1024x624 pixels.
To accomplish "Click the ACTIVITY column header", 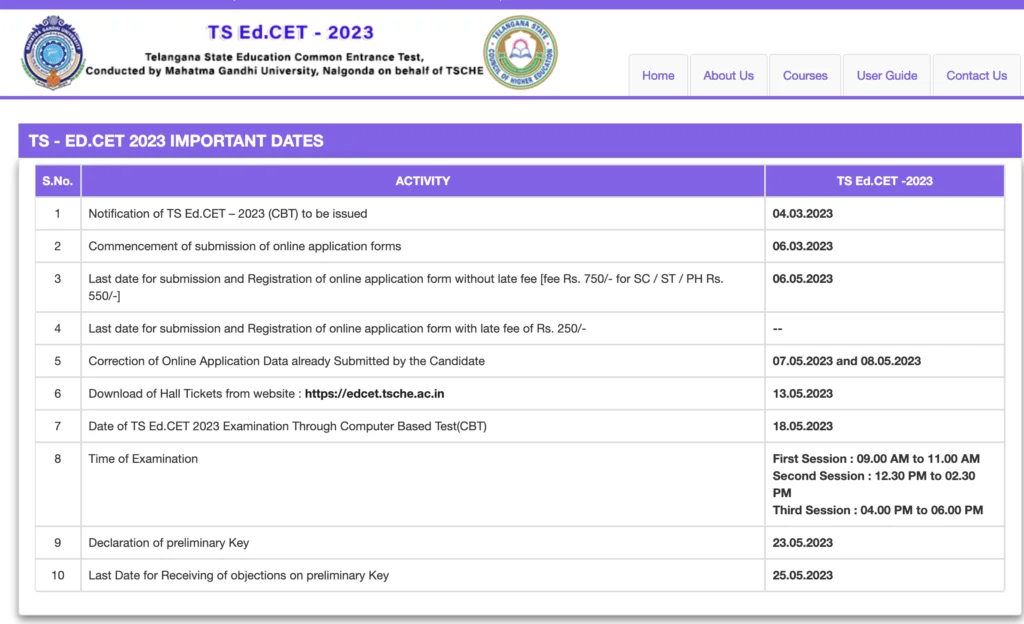I will click(x=423, y=181).
